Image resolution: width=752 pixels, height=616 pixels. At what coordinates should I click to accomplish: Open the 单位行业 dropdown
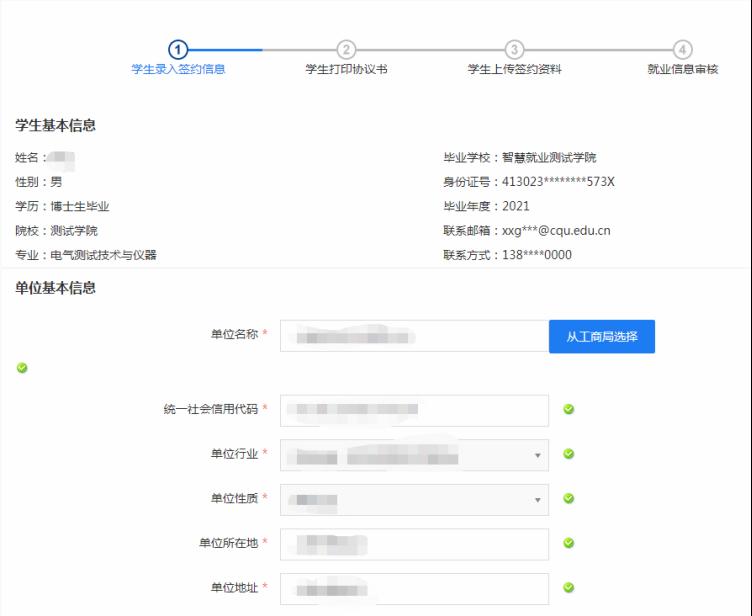click(x=414, y=455)
